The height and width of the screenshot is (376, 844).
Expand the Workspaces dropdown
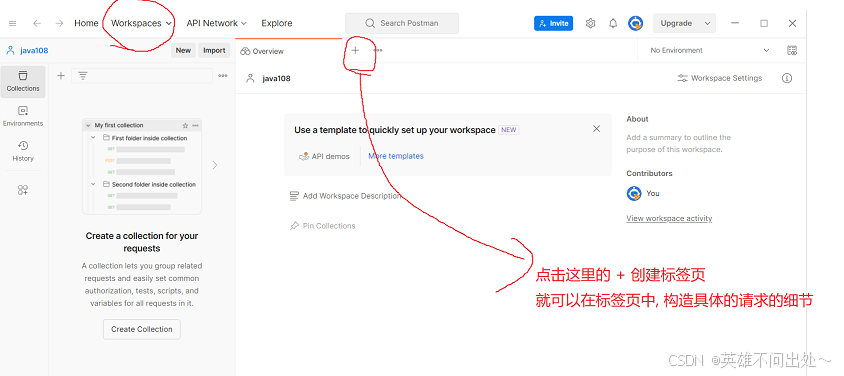click(141, 23)
